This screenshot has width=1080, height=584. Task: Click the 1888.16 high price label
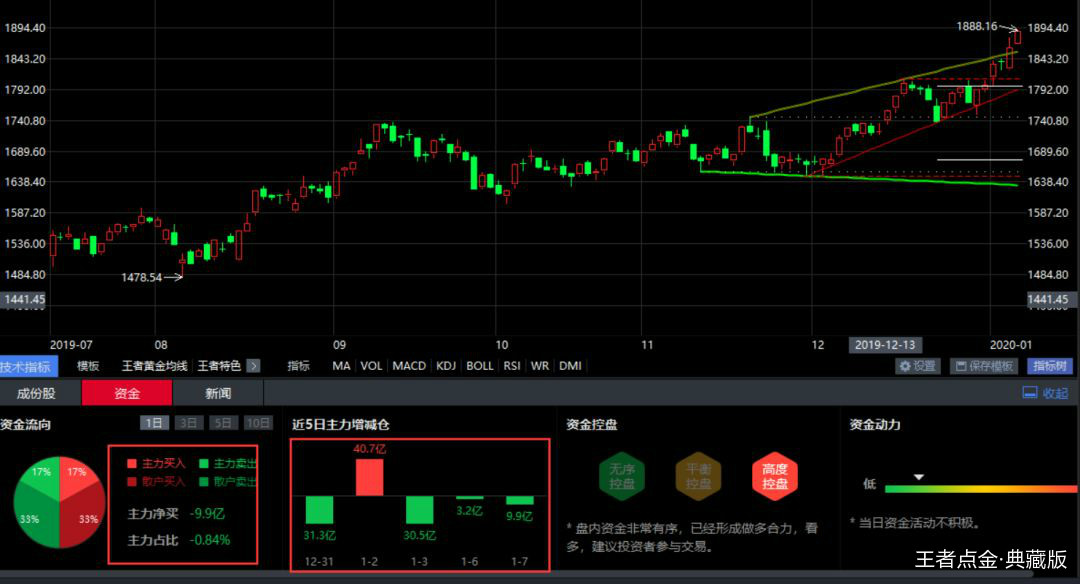(977, 26)
